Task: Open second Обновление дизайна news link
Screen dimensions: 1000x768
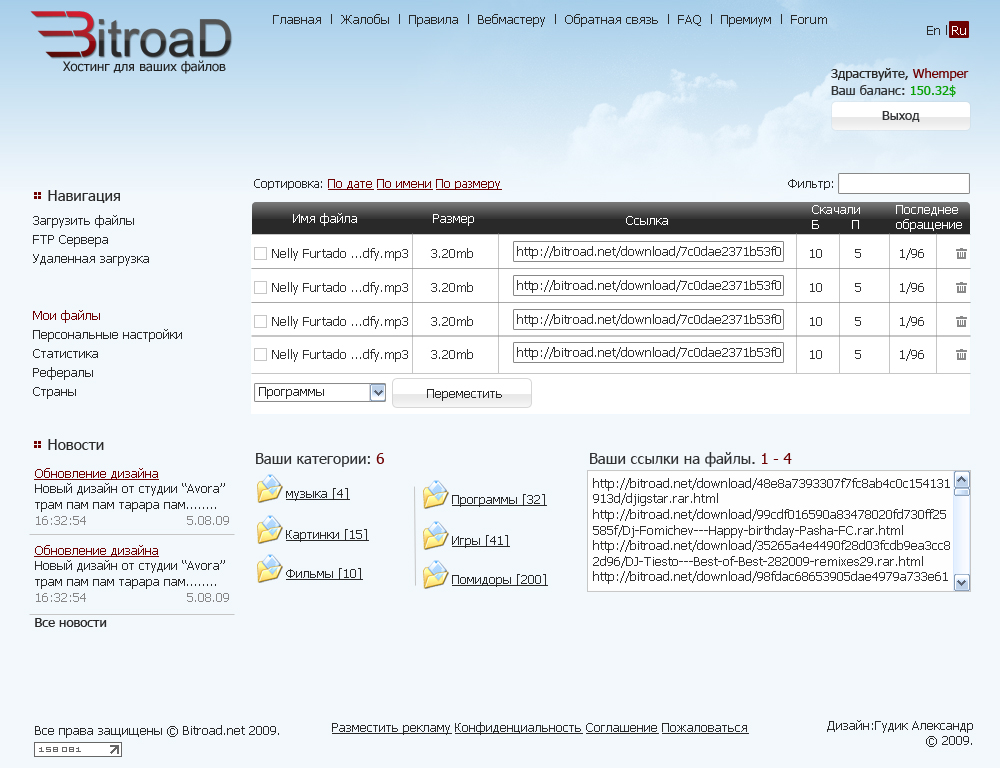Action: 96,550
